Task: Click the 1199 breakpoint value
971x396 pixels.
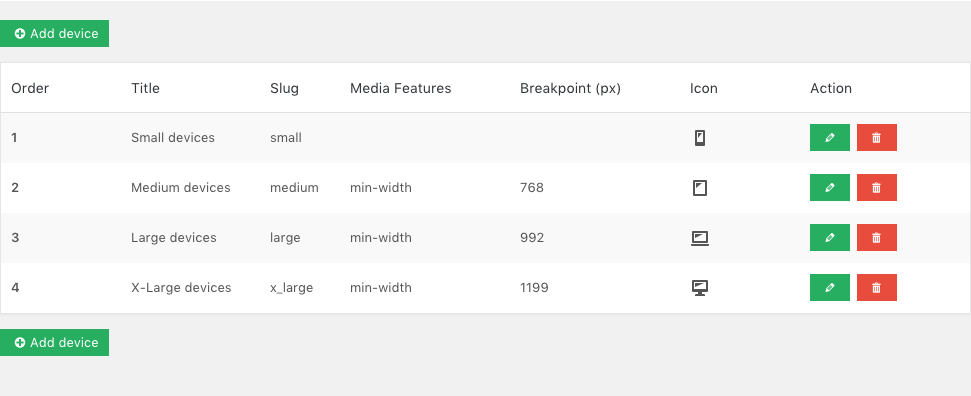Action: 534,288
